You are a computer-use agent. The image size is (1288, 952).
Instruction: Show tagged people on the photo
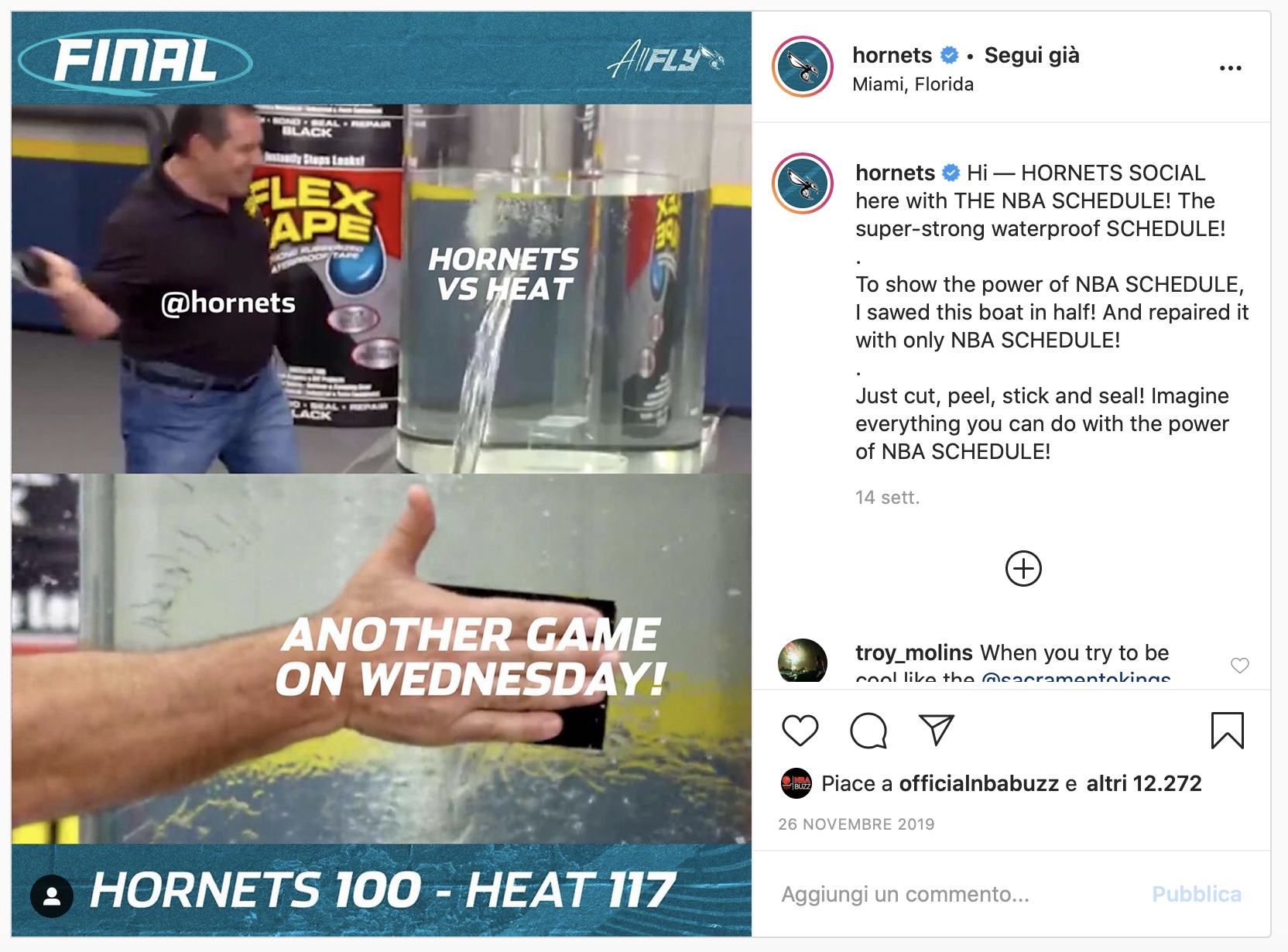(52, 896)
